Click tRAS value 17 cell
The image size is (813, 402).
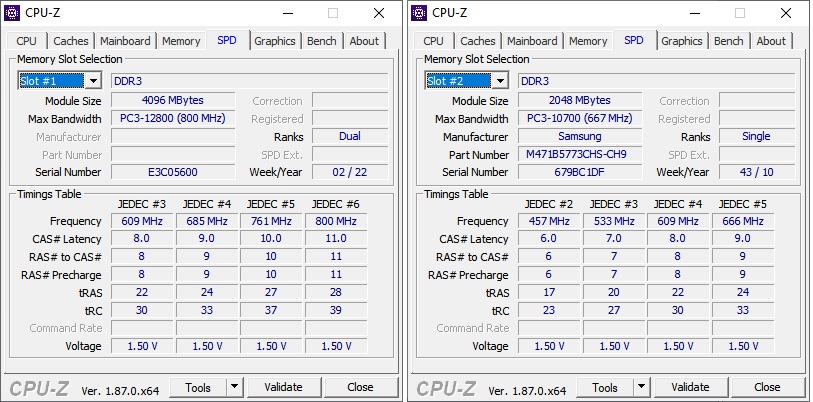click(549, 293)
